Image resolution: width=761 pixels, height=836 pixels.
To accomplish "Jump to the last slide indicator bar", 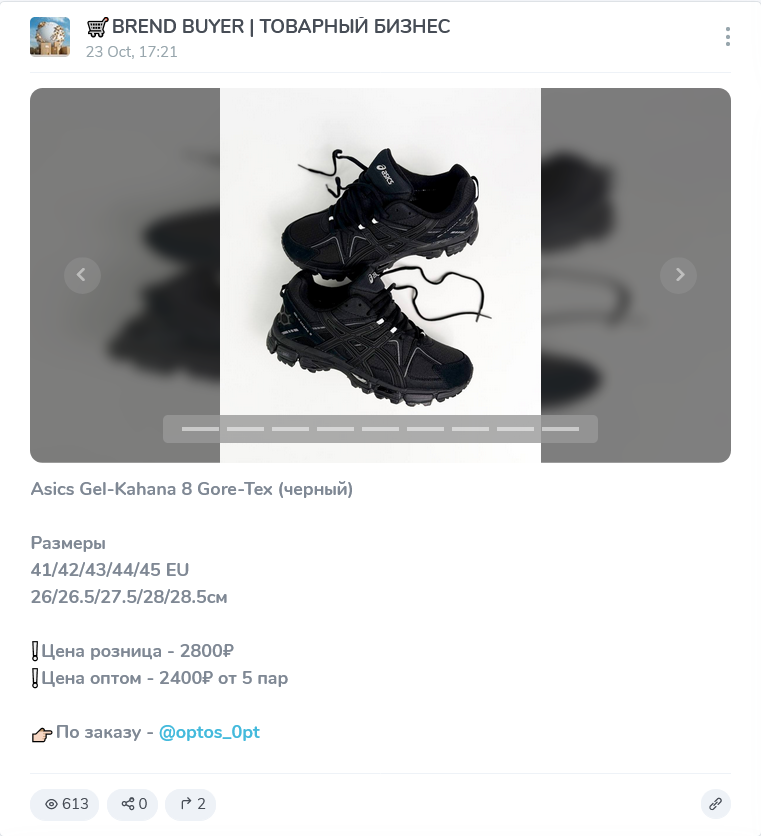I will click(560, 429).
